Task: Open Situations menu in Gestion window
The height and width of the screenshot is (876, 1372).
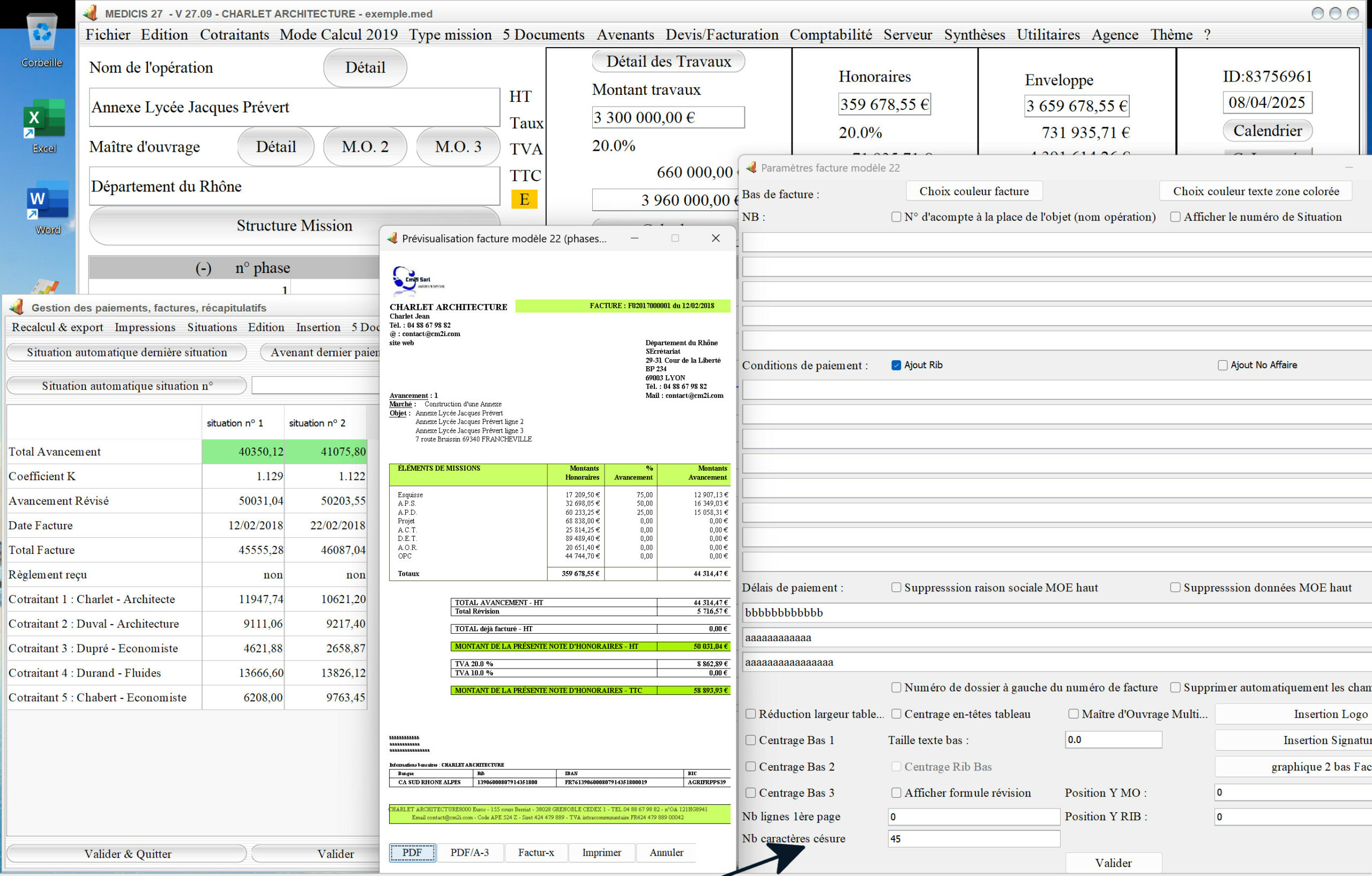Action: [x=212, y=327]
